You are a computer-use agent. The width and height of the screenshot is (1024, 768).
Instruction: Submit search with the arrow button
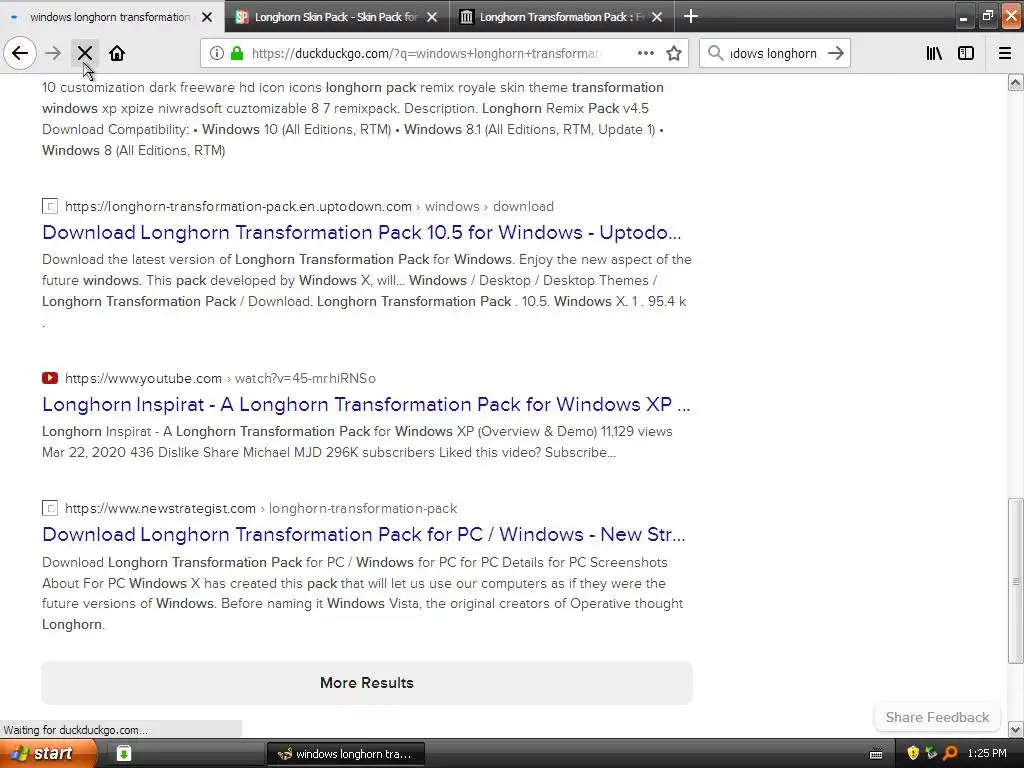pos(836,53)
